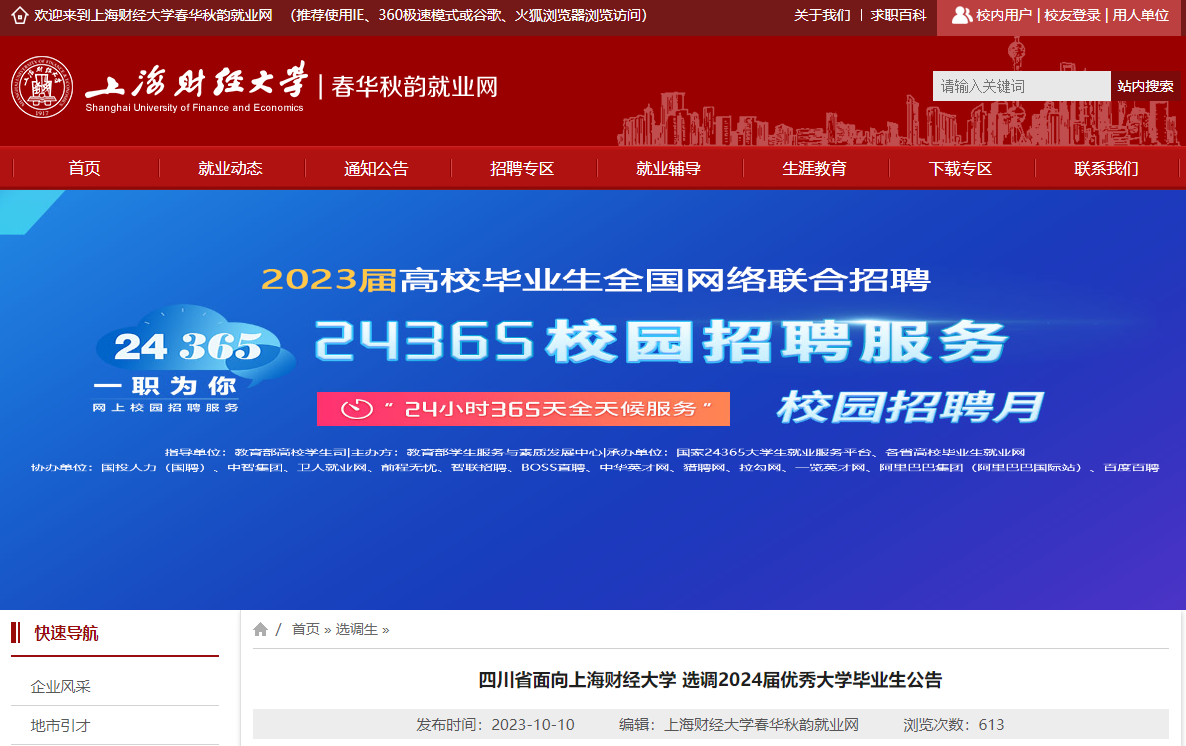Click the 发布时间：2023-10-10 text
This screenshot has width=1186, height=746.
click(x=495, y=725)
